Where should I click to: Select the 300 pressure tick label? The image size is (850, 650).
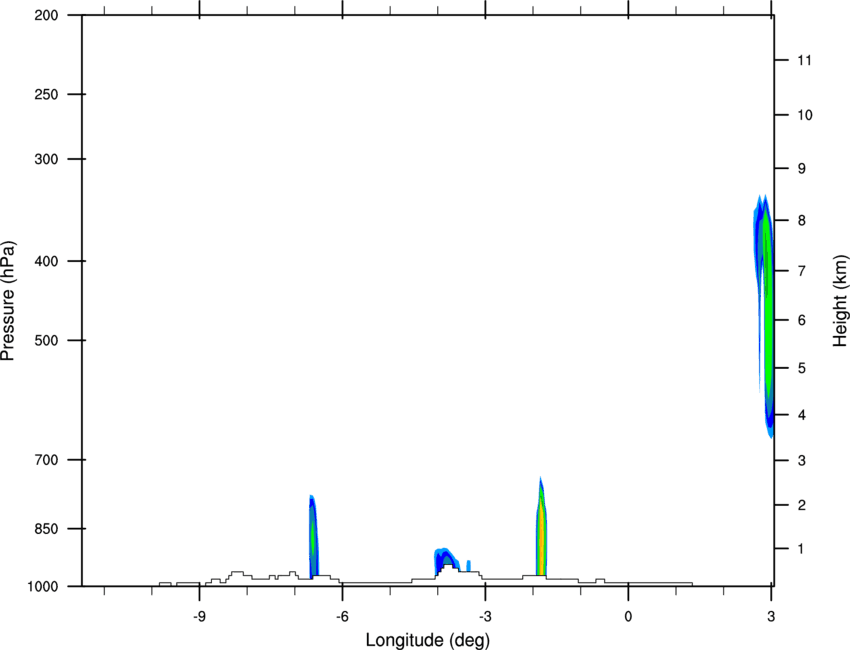tap(46, 159)
